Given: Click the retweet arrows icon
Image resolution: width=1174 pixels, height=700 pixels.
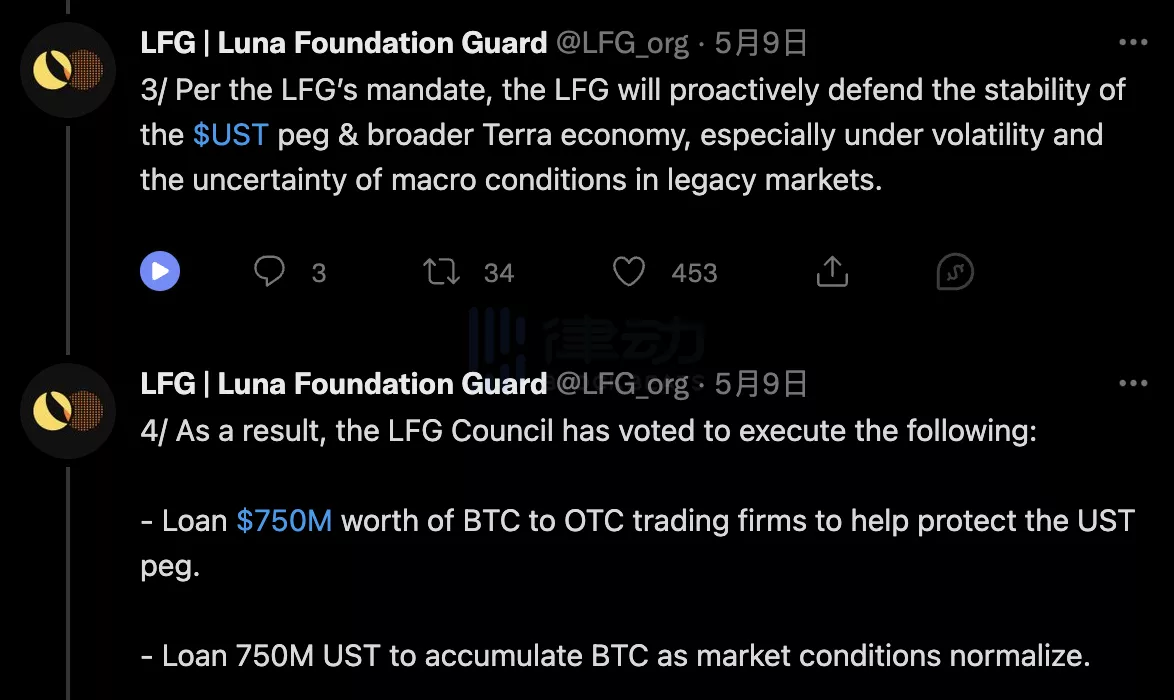Looking at the screenshot, I should (x=441, y=271).
